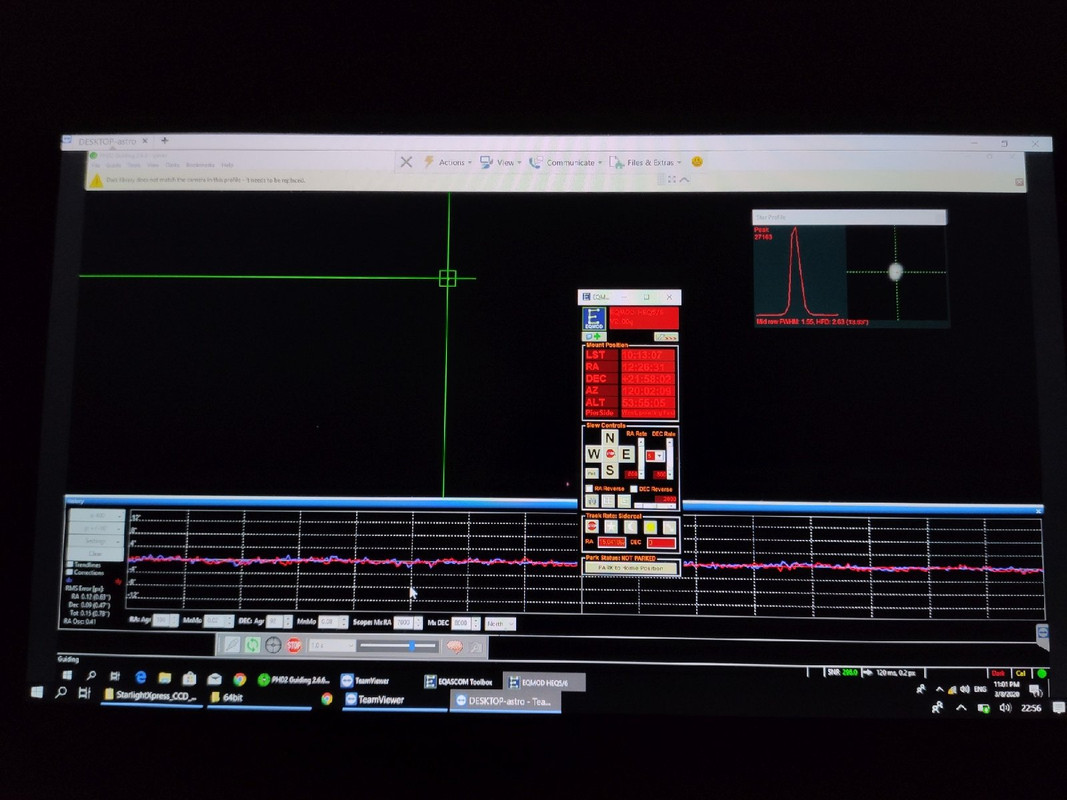Click the PHD2 camera settings icon beside brain
1067x800 pixels.
[476, 648]
